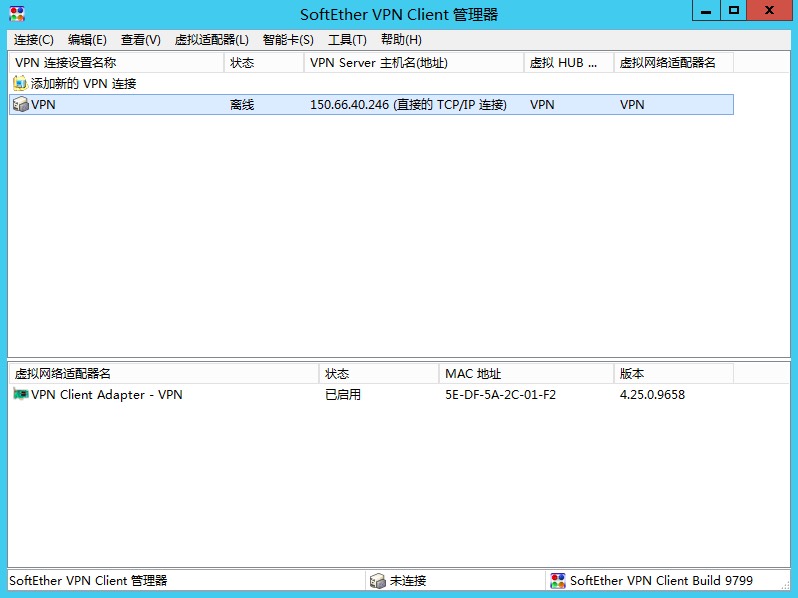Screen dimensions: 798x598
Task: Sort by MAC 地址 column header
Action: [526, 374]
